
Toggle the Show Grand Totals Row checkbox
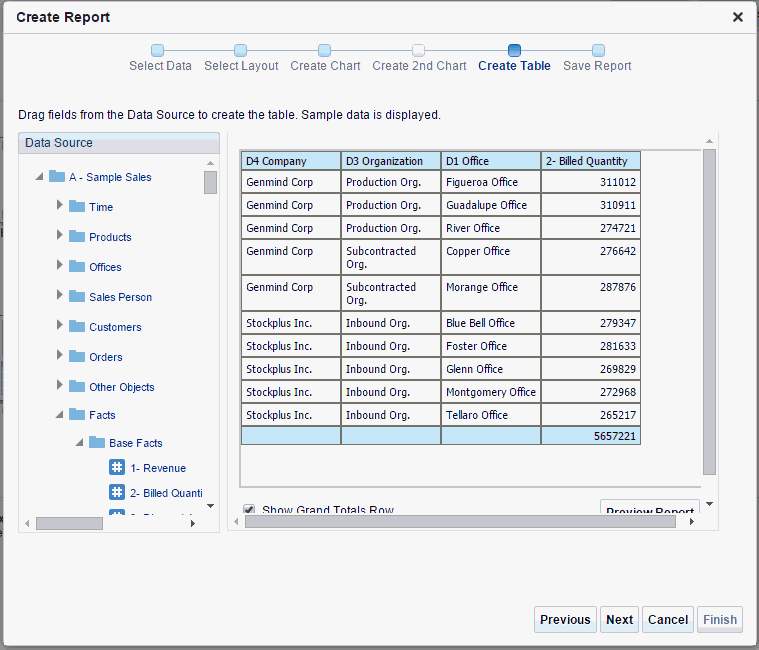pyautogui.click(x=249, y=510)
